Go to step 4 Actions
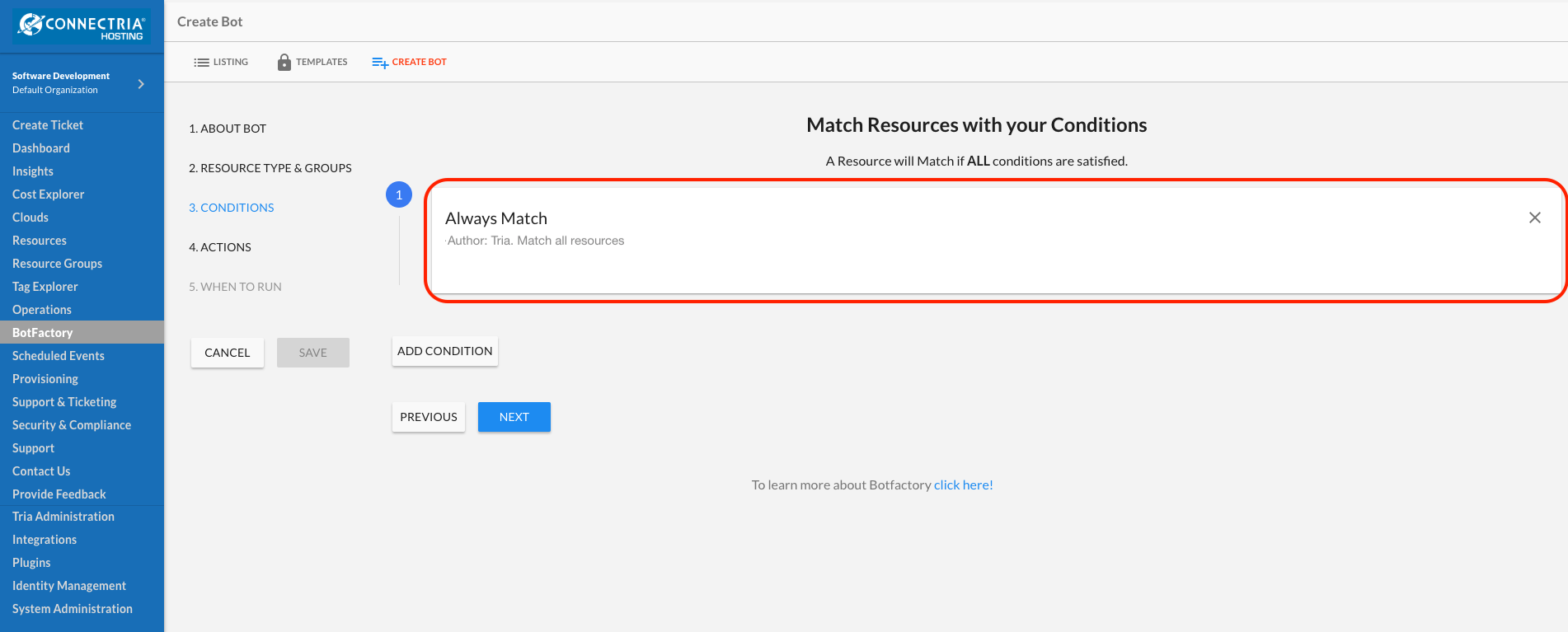 [x=220, y=247]
